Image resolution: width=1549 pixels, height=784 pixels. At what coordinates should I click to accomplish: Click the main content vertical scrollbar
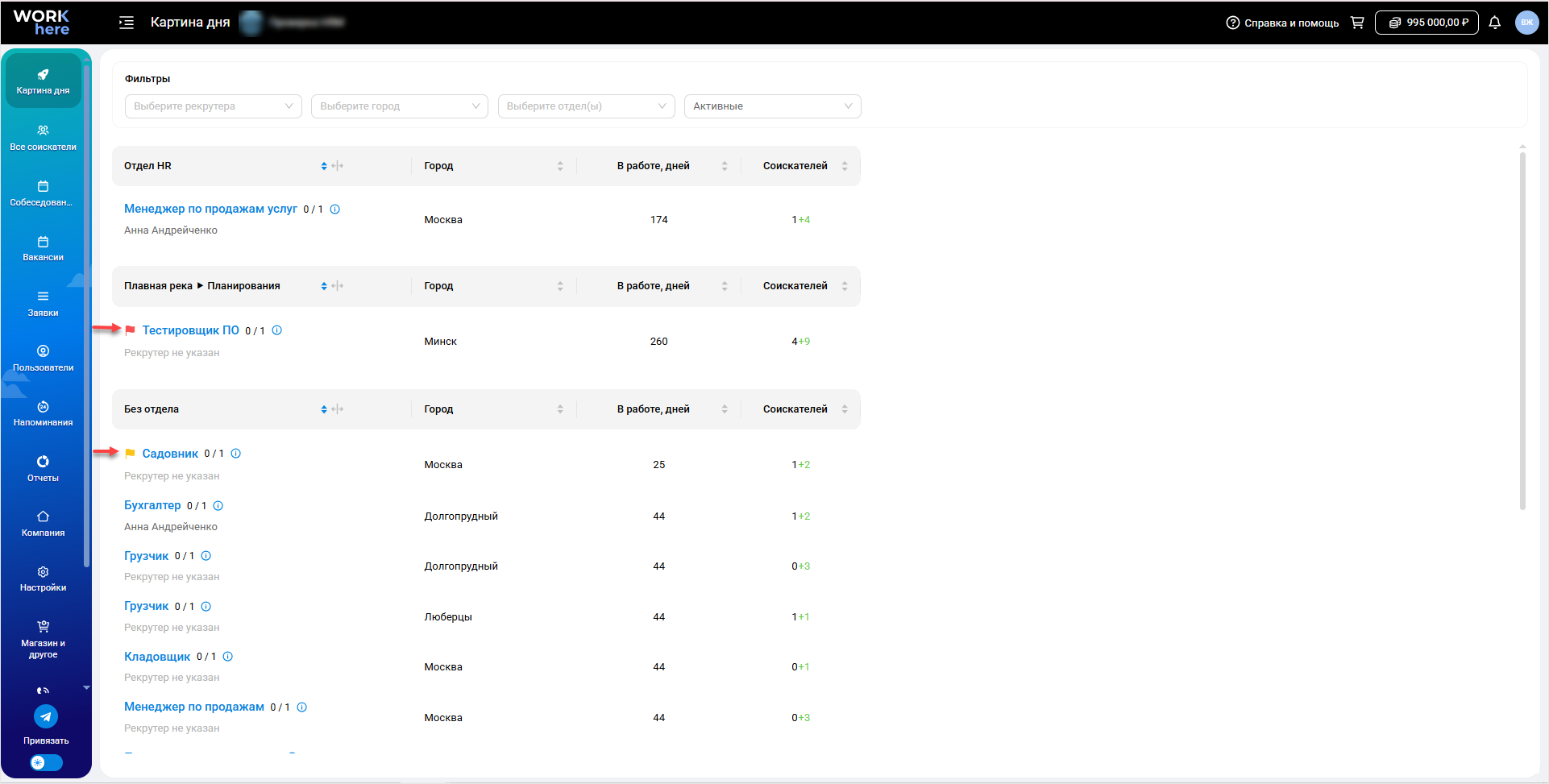1522,330
